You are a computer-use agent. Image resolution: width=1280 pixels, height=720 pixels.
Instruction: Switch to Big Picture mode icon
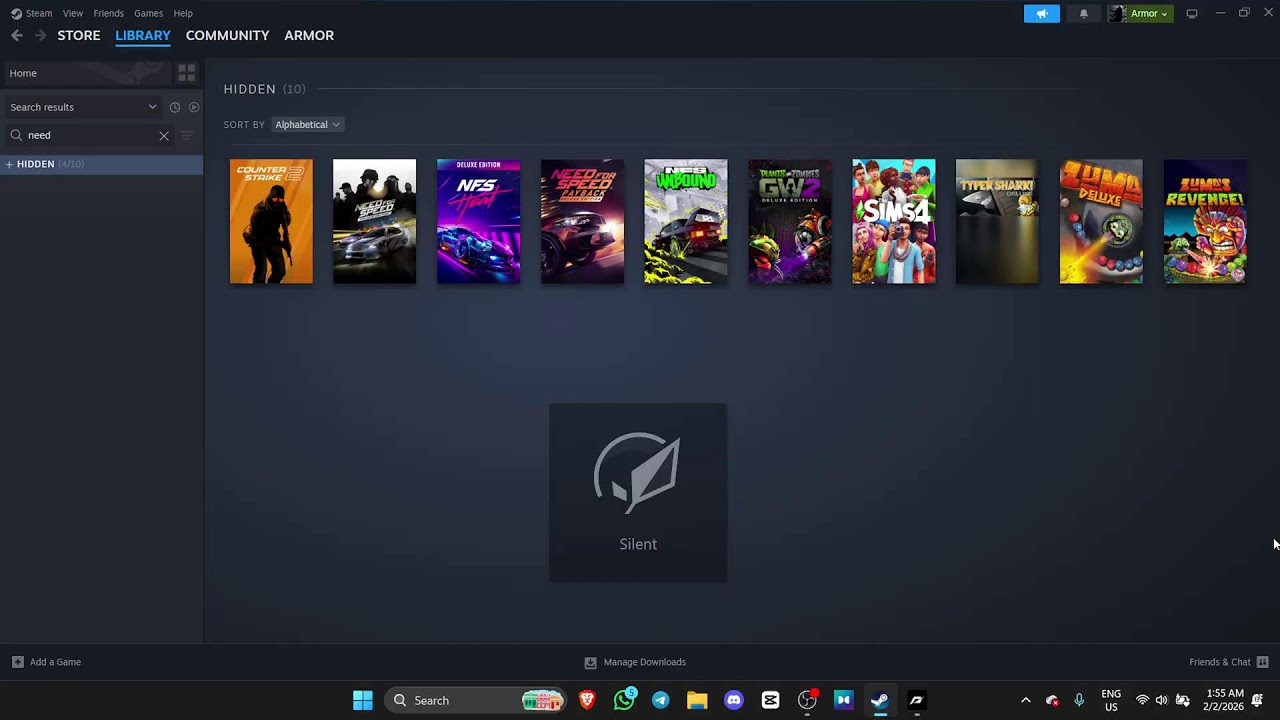[1192, 13]
